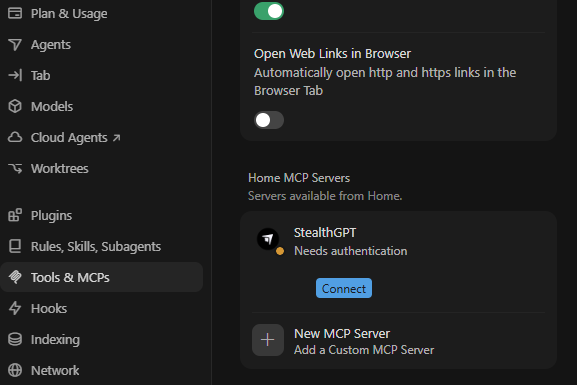
Task: Click the StealthGPT server logo
Action: (268, 239)
